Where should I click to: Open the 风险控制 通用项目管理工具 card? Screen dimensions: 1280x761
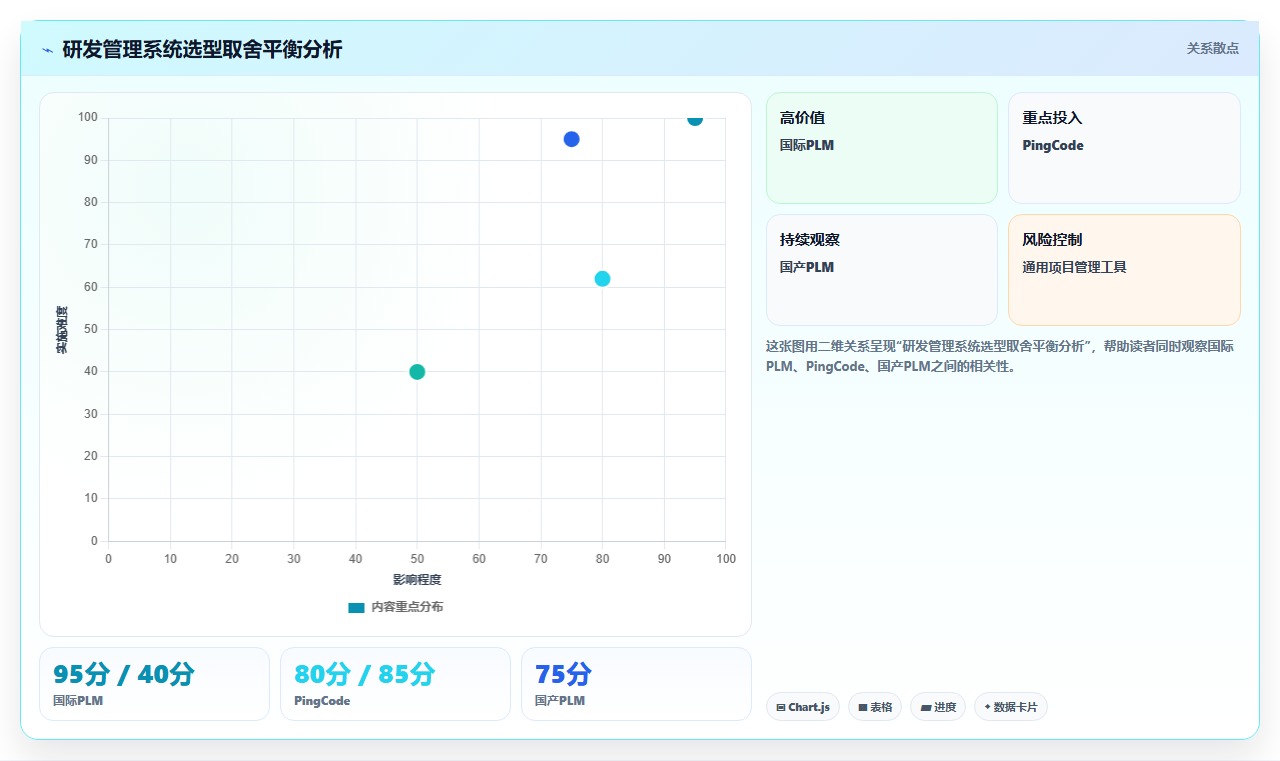[1124, 270]
